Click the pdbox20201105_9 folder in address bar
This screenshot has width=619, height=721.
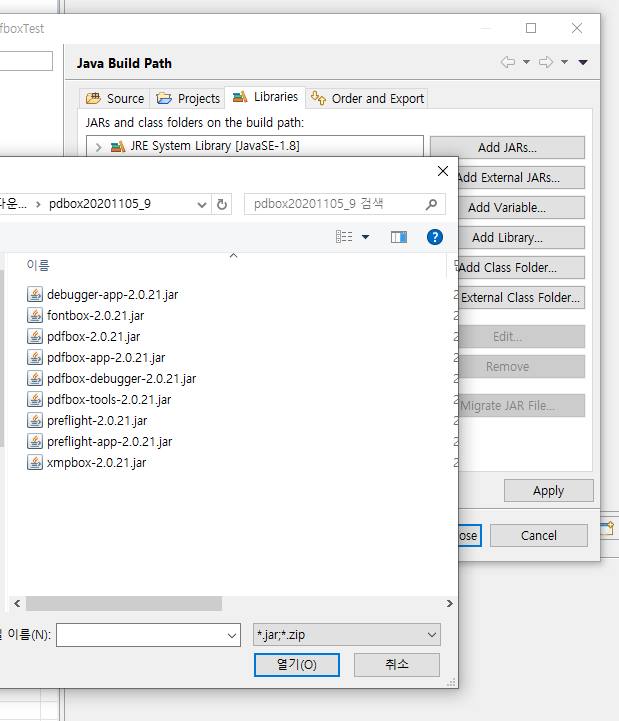click(x=100, y=204)
